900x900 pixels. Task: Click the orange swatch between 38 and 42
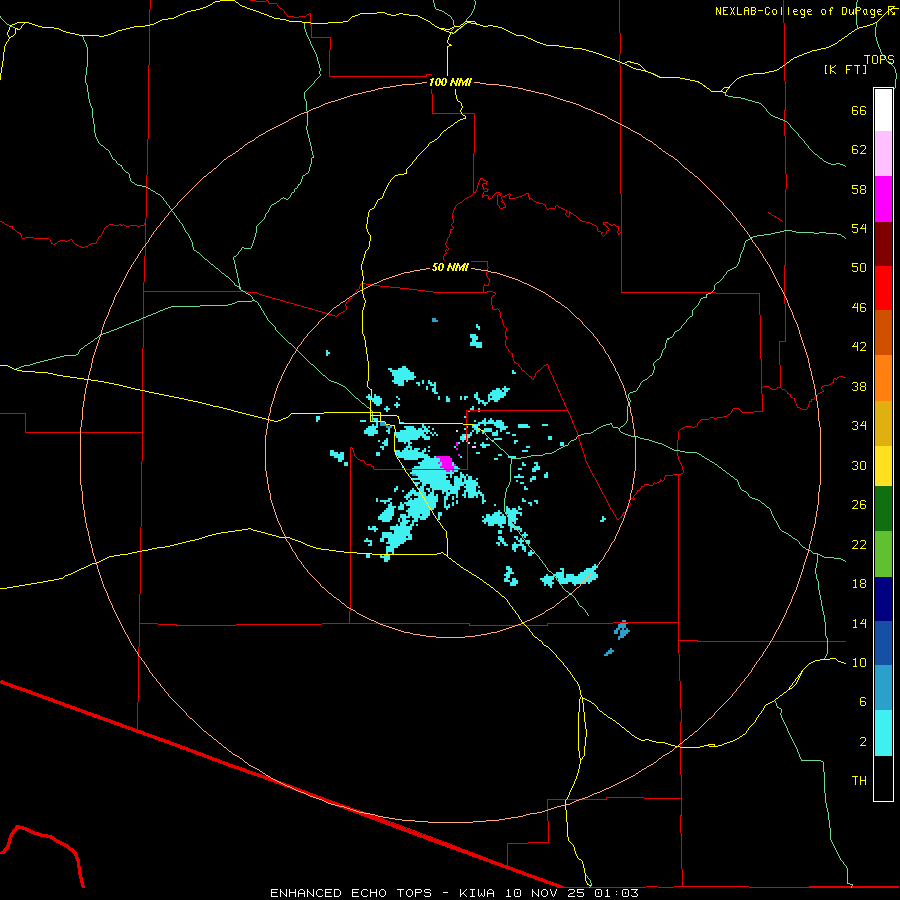883,378
